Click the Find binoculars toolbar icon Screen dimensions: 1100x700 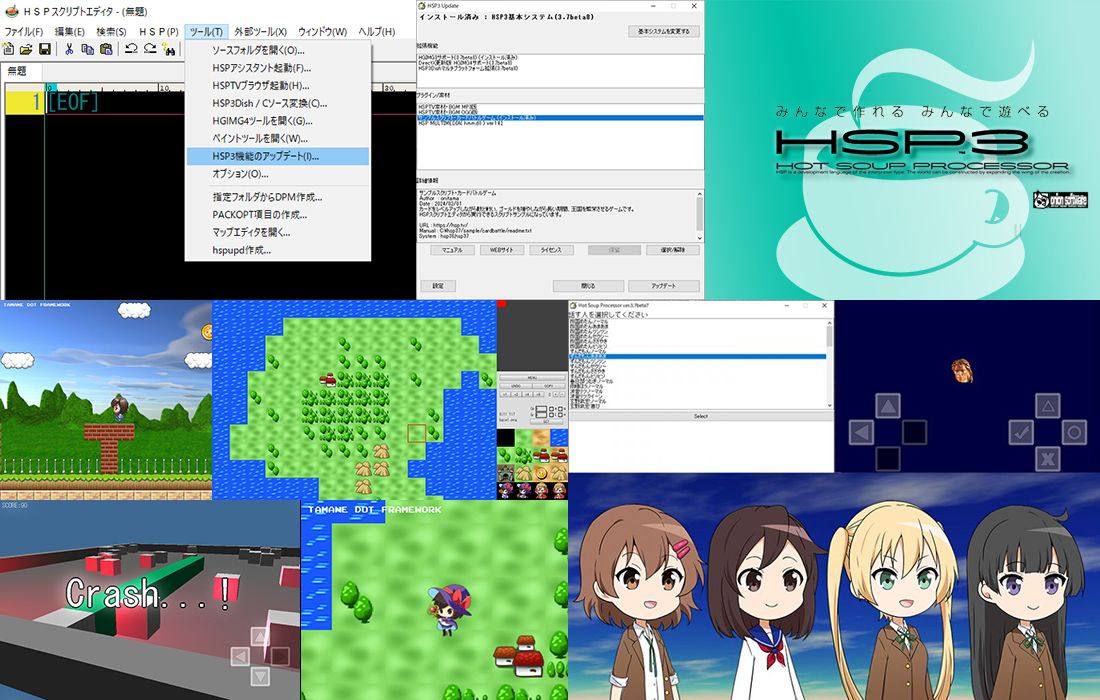169,48
